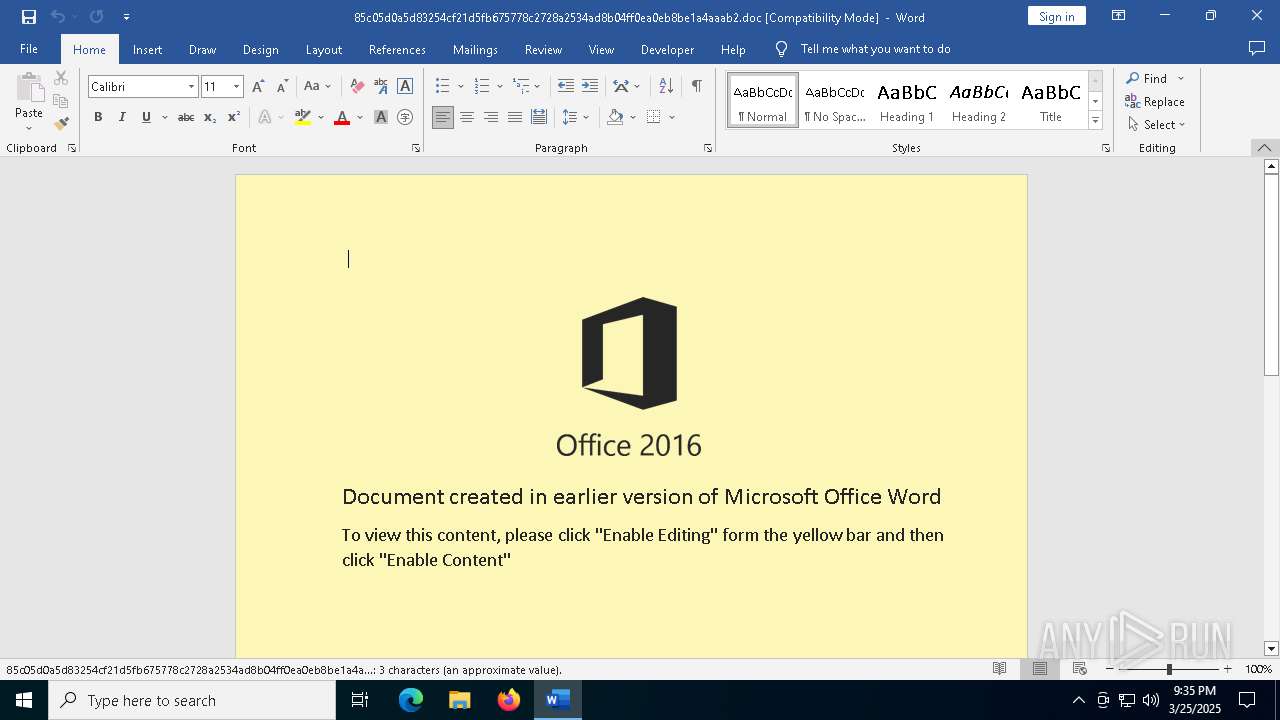Open Firefox from taskbar
Viewport: 1280px width, 720px height.
click(509, 700)
